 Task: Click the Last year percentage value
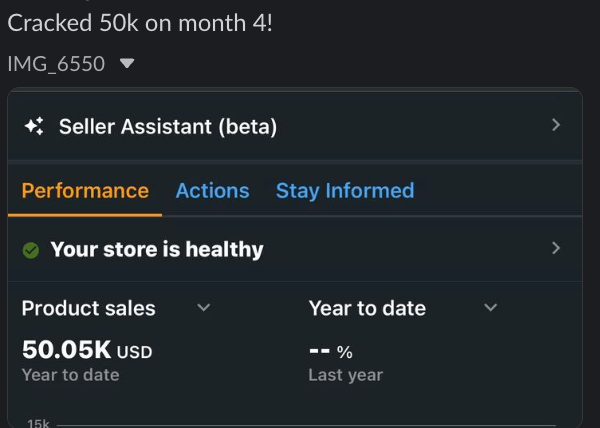(x=331, y=351)
